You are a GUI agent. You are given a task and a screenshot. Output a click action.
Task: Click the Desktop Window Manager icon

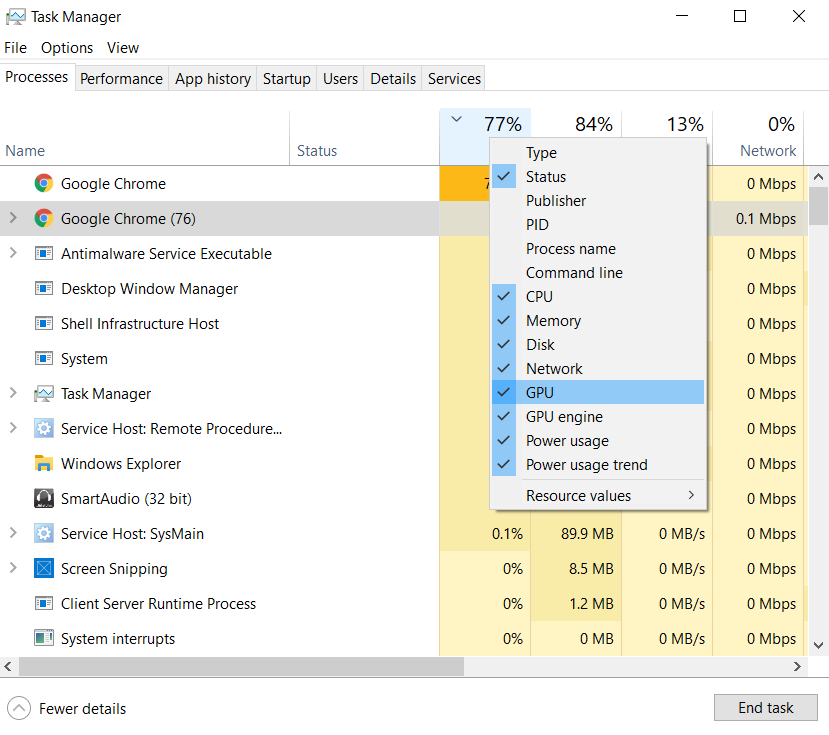pyautogui.click(x=43, y=289)
